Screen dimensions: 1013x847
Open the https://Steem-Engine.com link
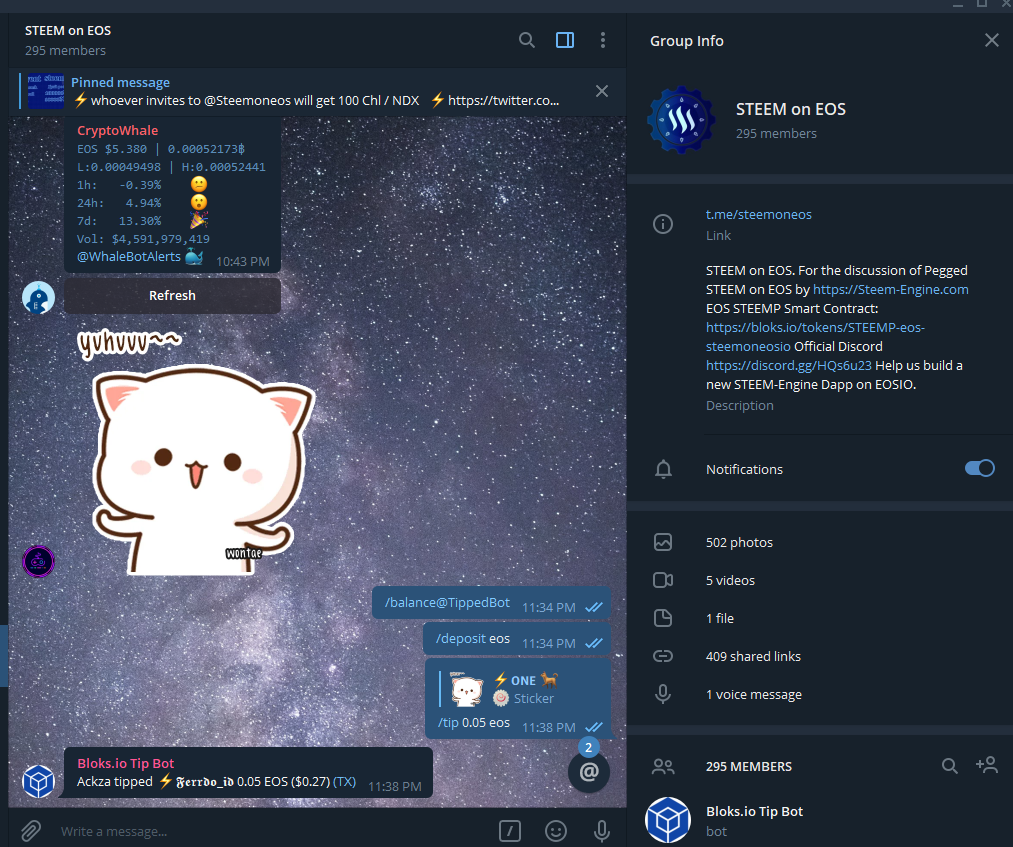pos(890,289)
